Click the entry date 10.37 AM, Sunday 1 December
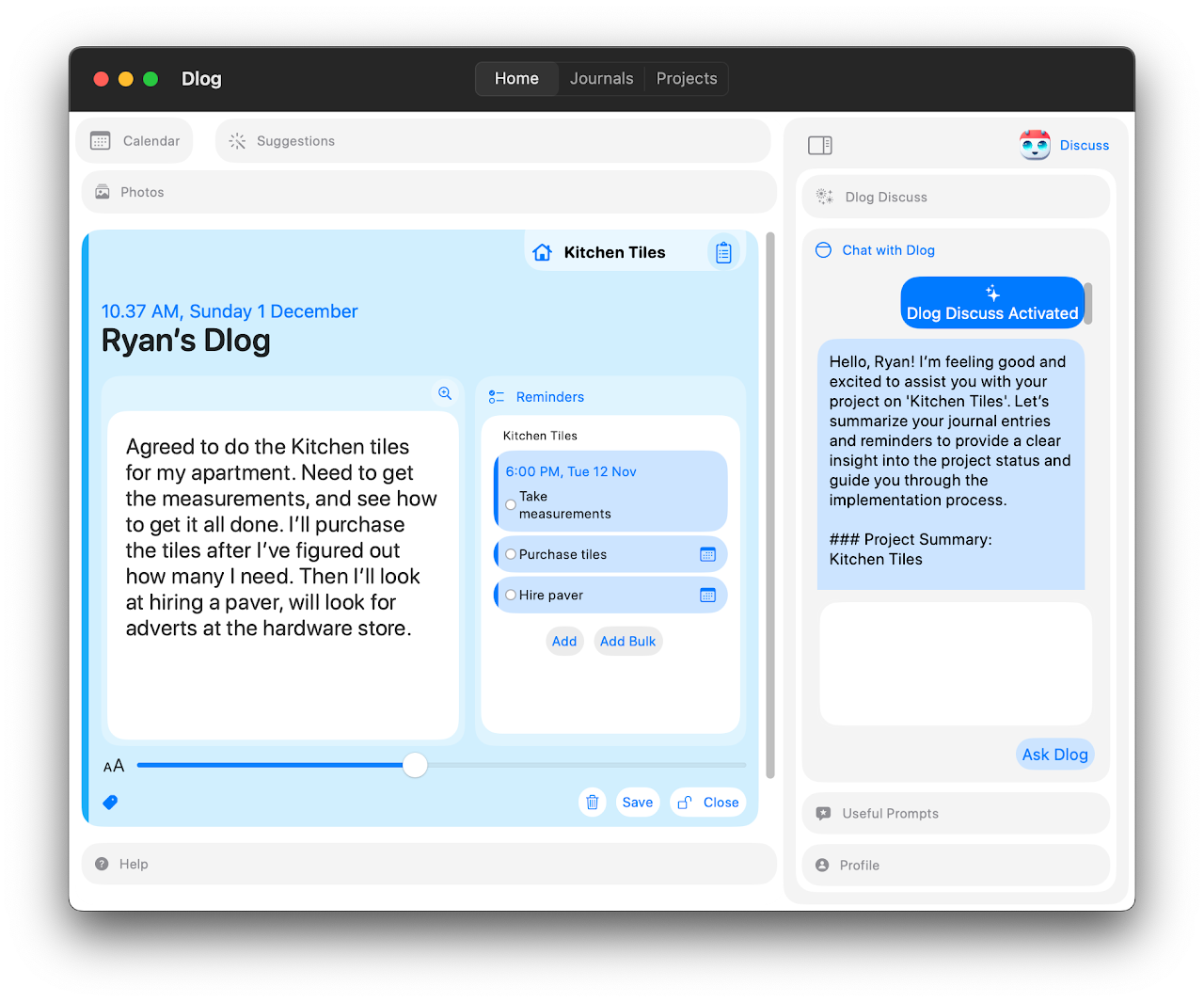1204x1002 pixels. (230, 311)
